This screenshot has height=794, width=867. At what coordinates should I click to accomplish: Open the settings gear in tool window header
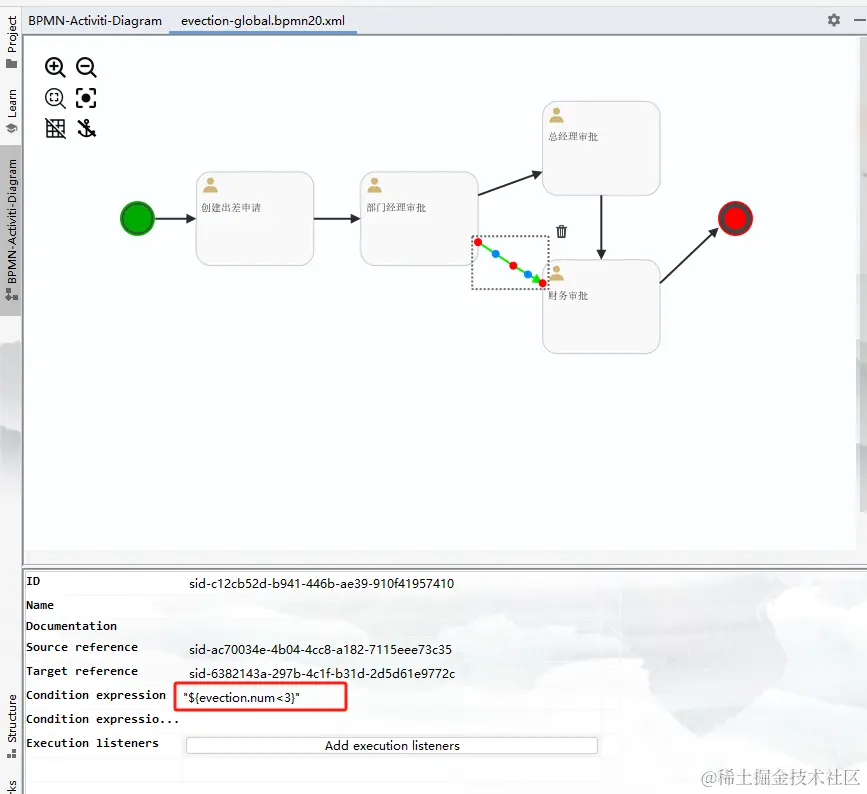point(834,20)
